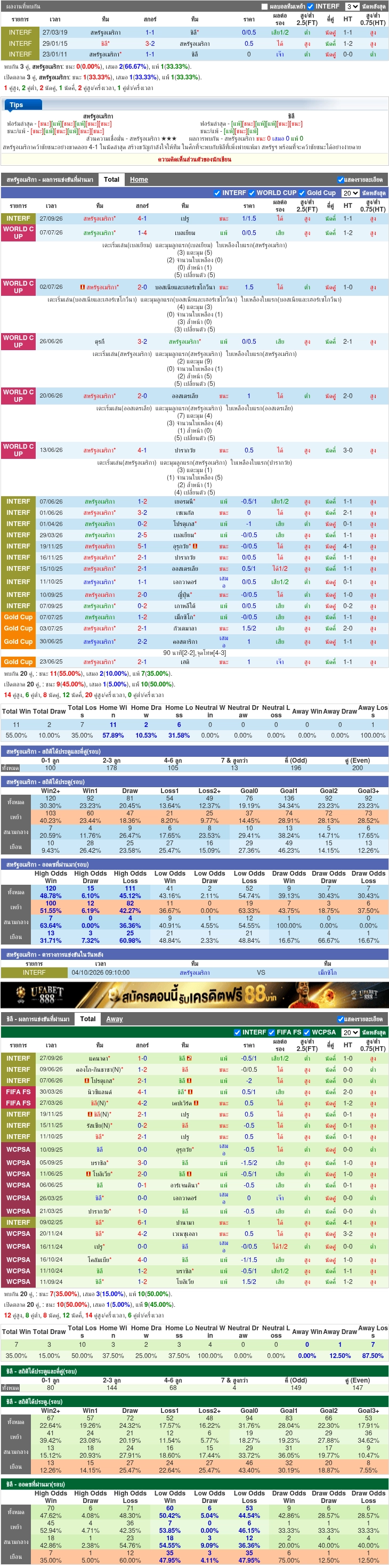
Task: Open ปารากวัย team link in 13/06/26 World Cup row
Action: (x=185, y=450)
